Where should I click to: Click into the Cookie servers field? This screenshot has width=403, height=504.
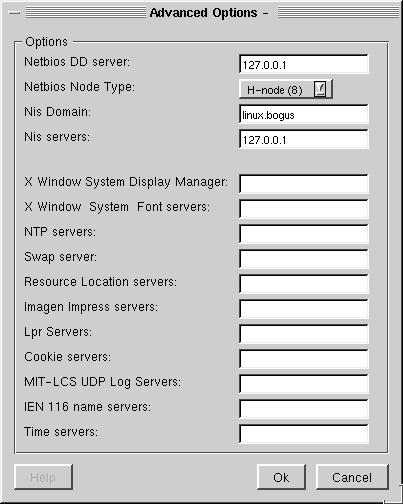click(x=304, y=359)
